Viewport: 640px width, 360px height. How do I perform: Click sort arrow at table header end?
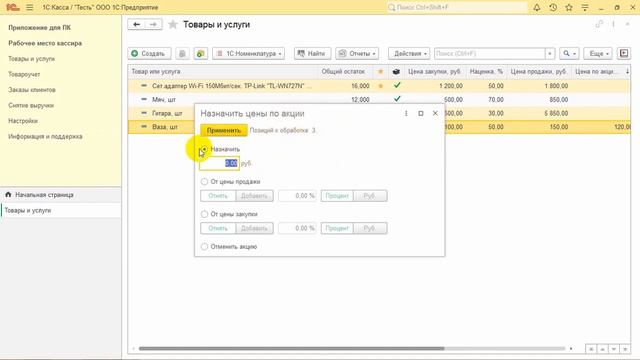pos(627,71)
